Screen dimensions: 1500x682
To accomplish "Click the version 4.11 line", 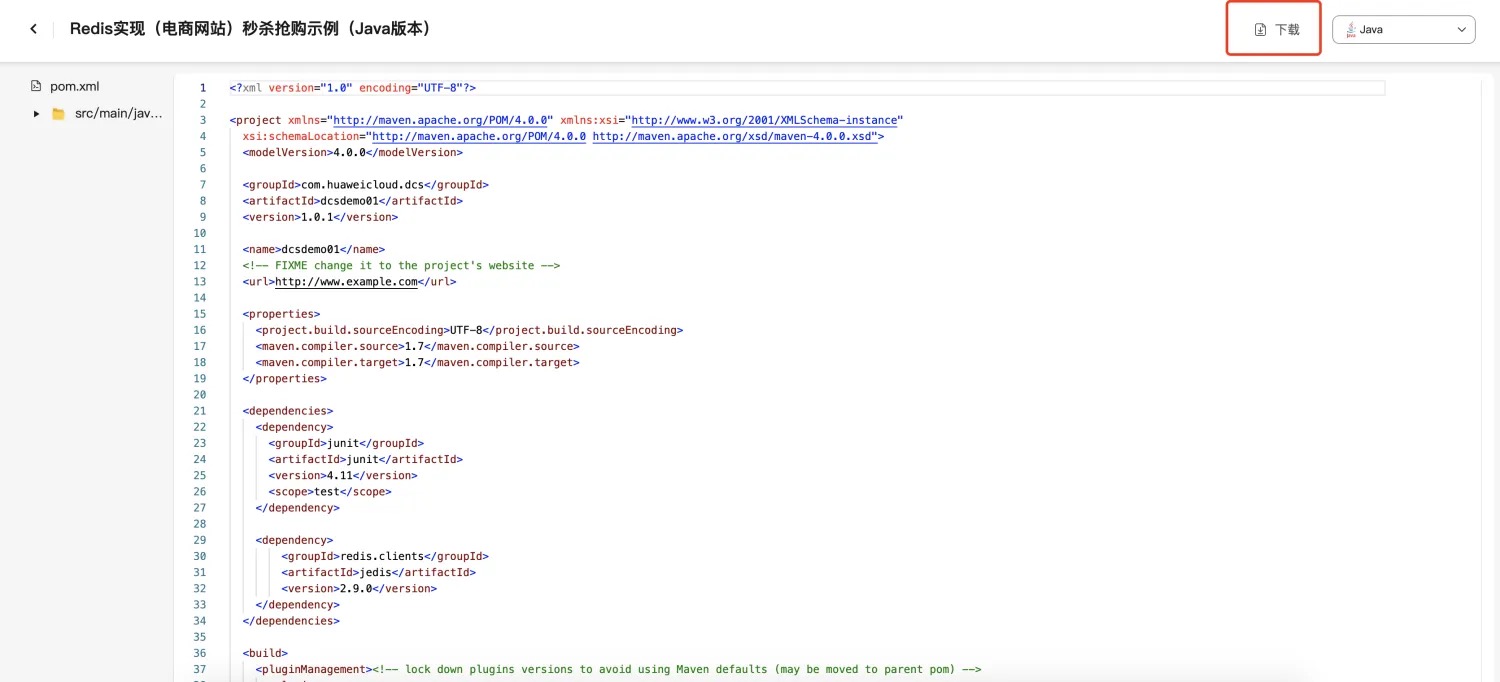I will click(343, 475).
